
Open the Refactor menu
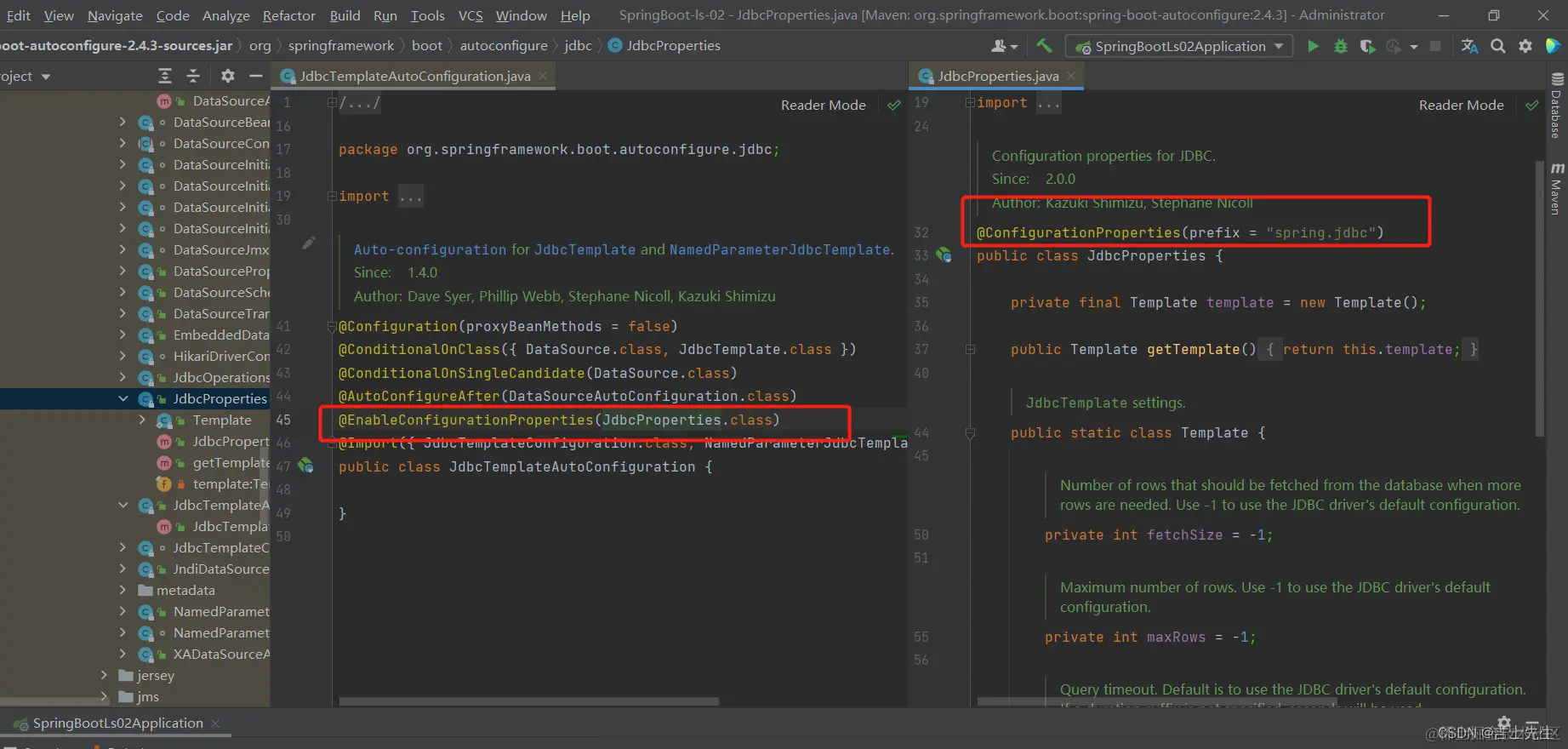point(288,15)
